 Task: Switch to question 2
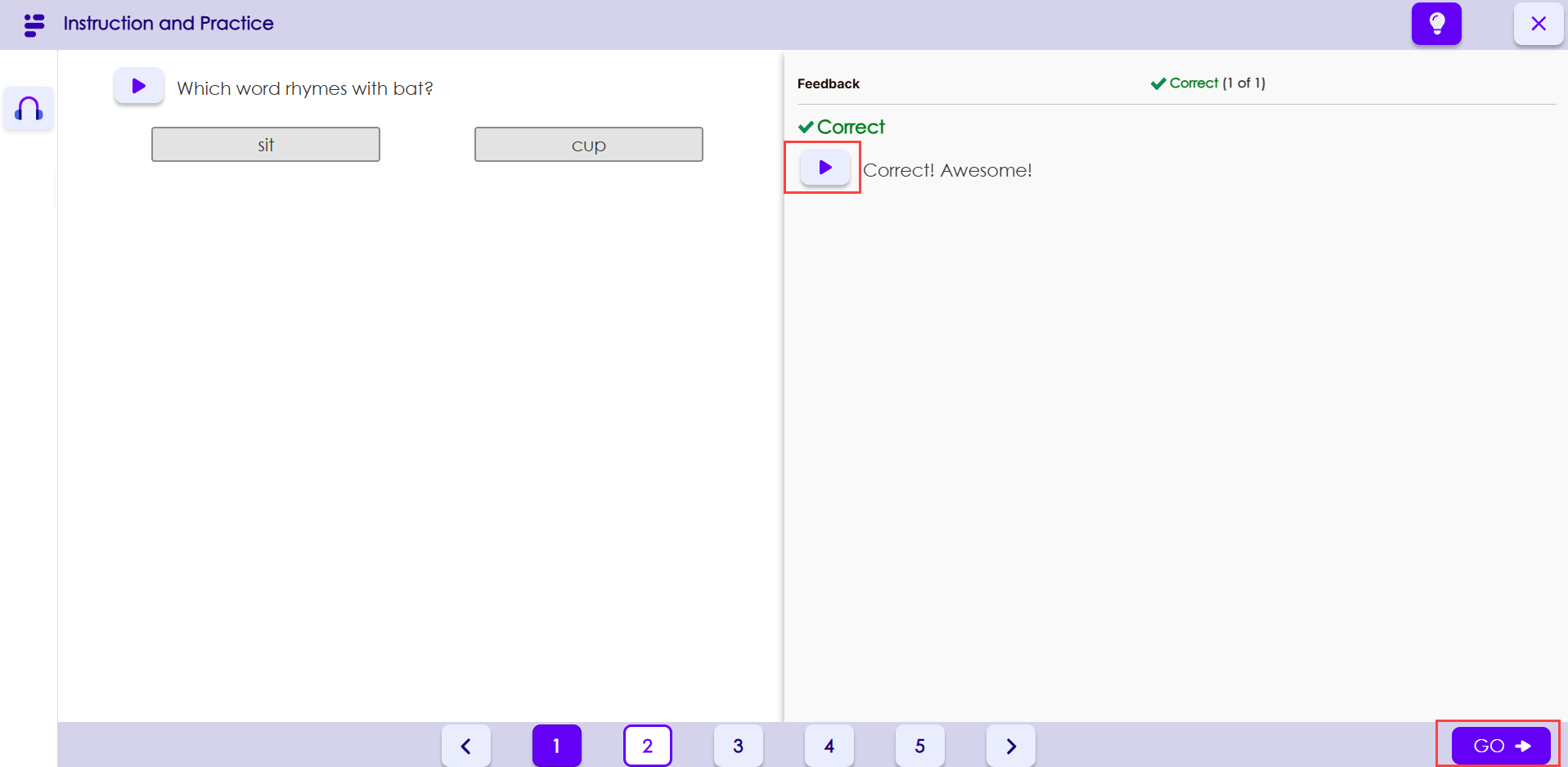point(647,746)
